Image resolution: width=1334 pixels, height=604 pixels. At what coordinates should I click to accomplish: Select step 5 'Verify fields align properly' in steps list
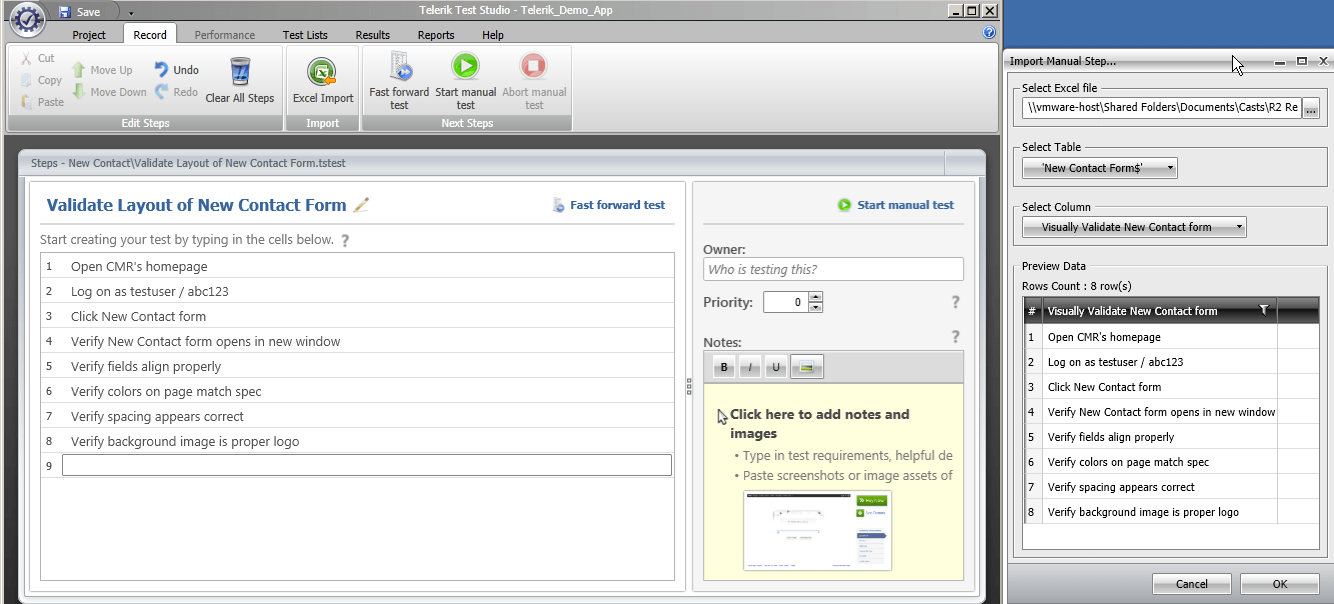click(x=358, y=366)
